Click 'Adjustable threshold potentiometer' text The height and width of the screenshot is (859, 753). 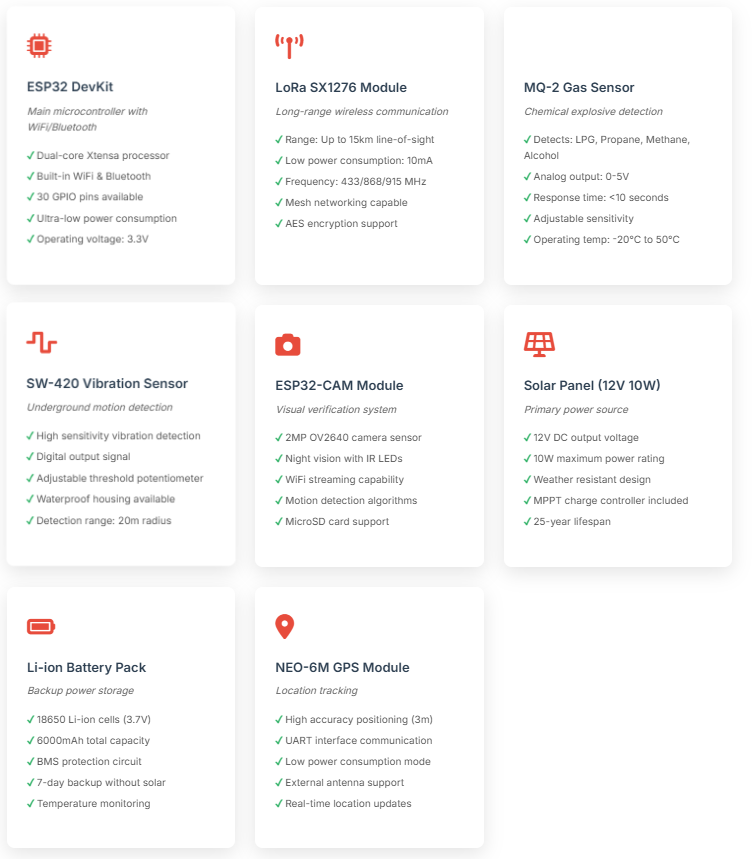coord(119,478)
